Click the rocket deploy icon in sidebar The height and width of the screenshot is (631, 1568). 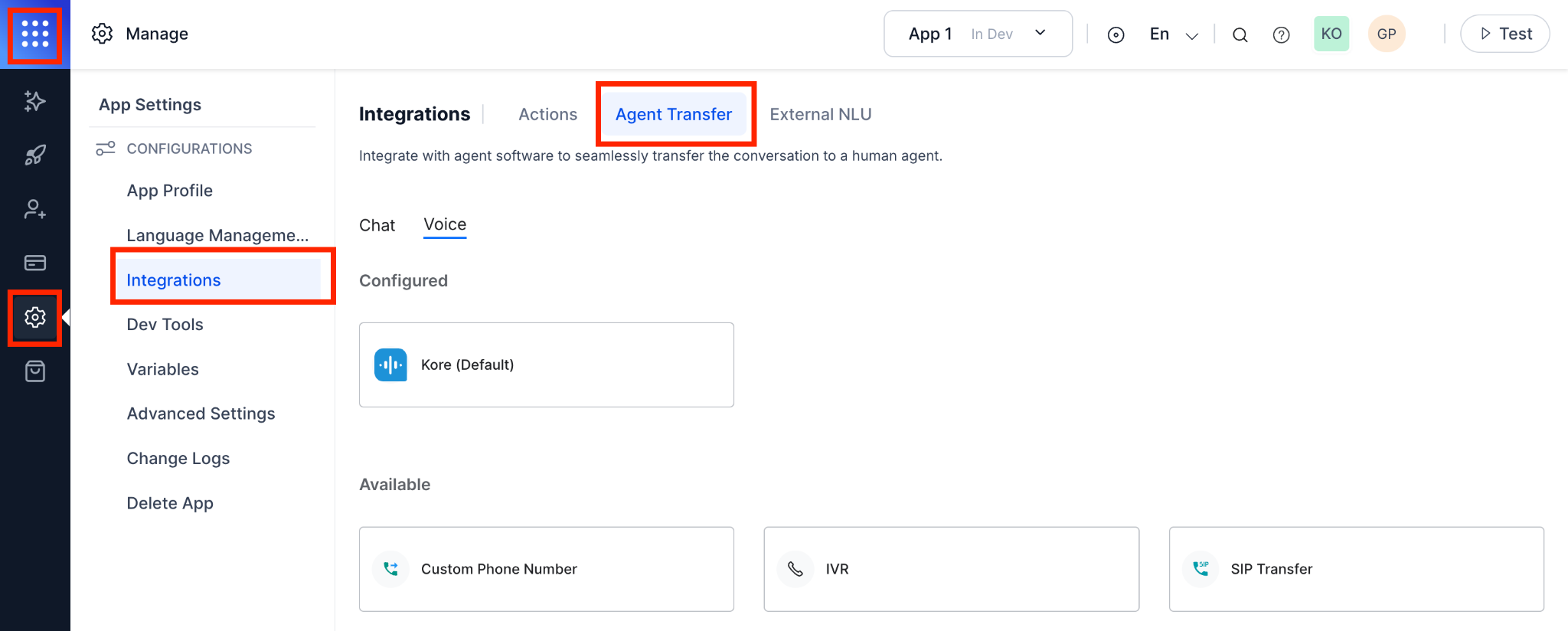(x=34, y=155)
